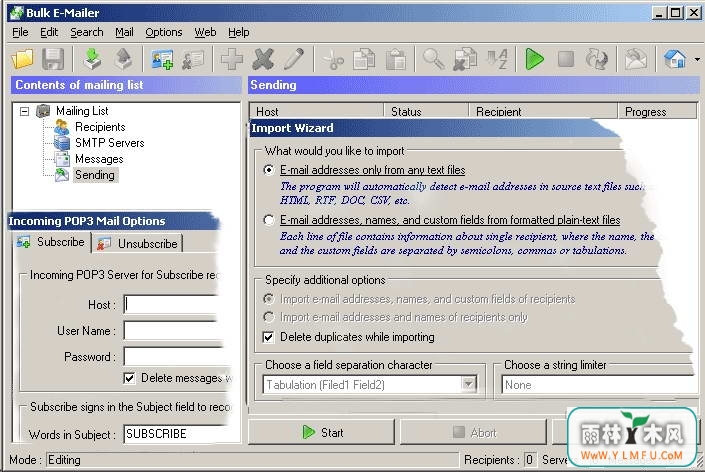Image resolution: width=705 pixels, height=472 pixels.
Task: Open the Search menu
Action: (86, 32)
